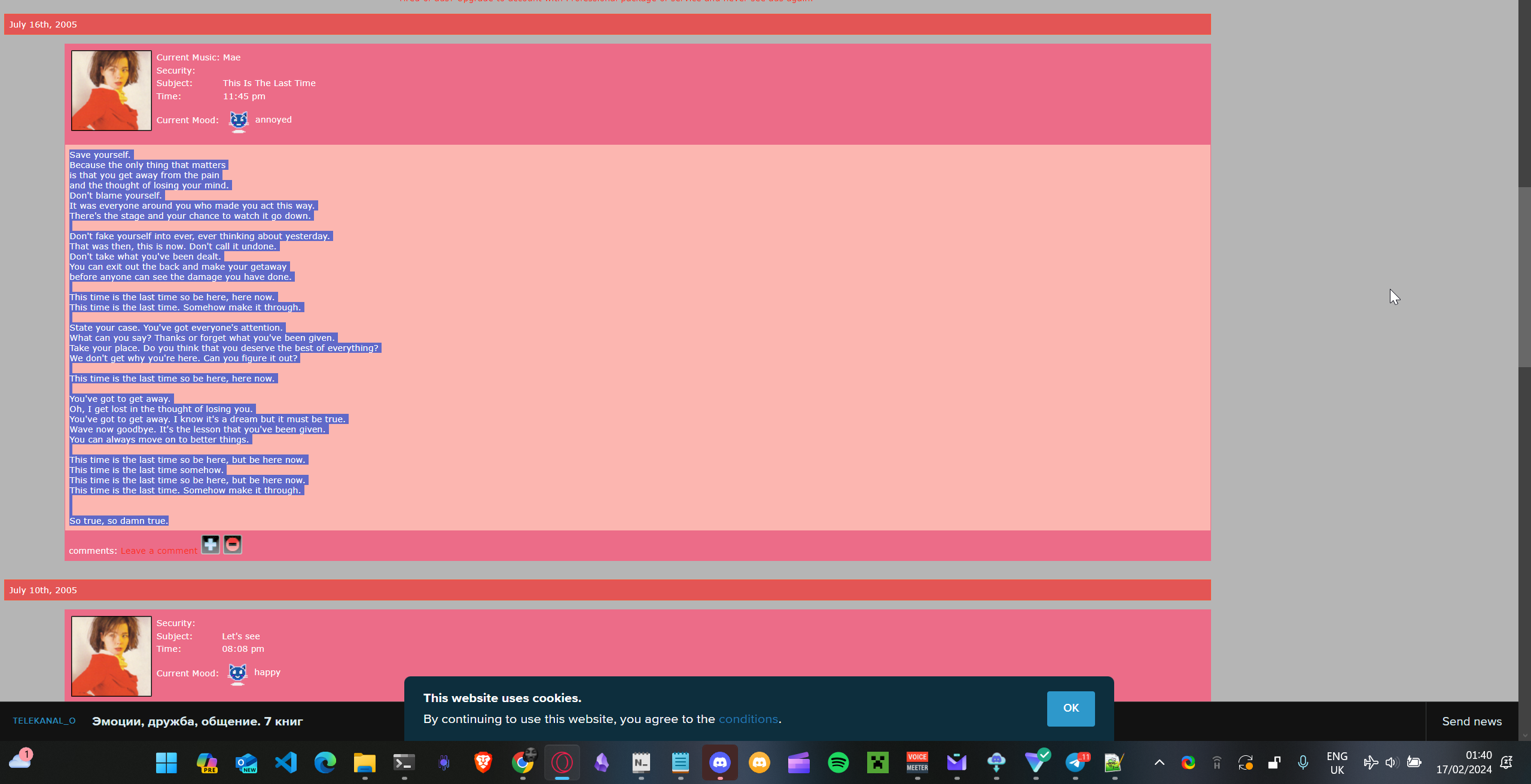Open new Outlook from the taskbar
This screenshot has width=1531, height=784.
click(246, 762)
